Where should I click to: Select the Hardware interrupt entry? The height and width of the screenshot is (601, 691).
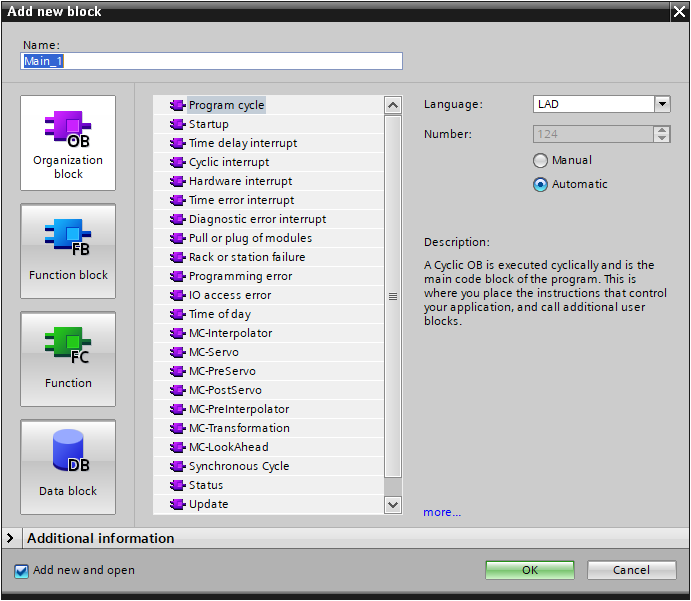point(268,181)
